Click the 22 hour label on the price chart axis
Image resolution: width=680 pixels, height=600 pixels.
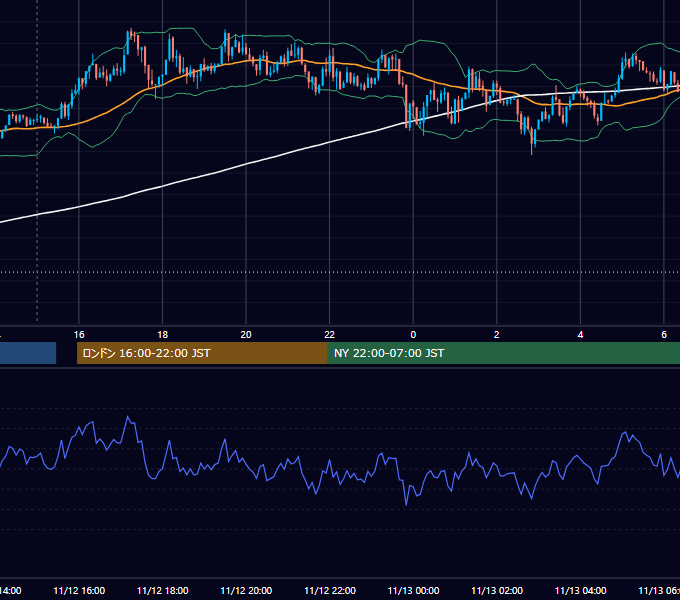[x=330, y=335]
